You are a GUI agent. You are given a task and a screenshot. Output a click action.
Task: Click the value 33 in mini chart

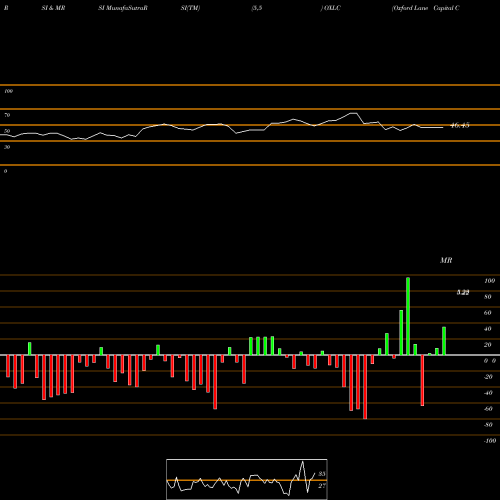tap(322, 474)
